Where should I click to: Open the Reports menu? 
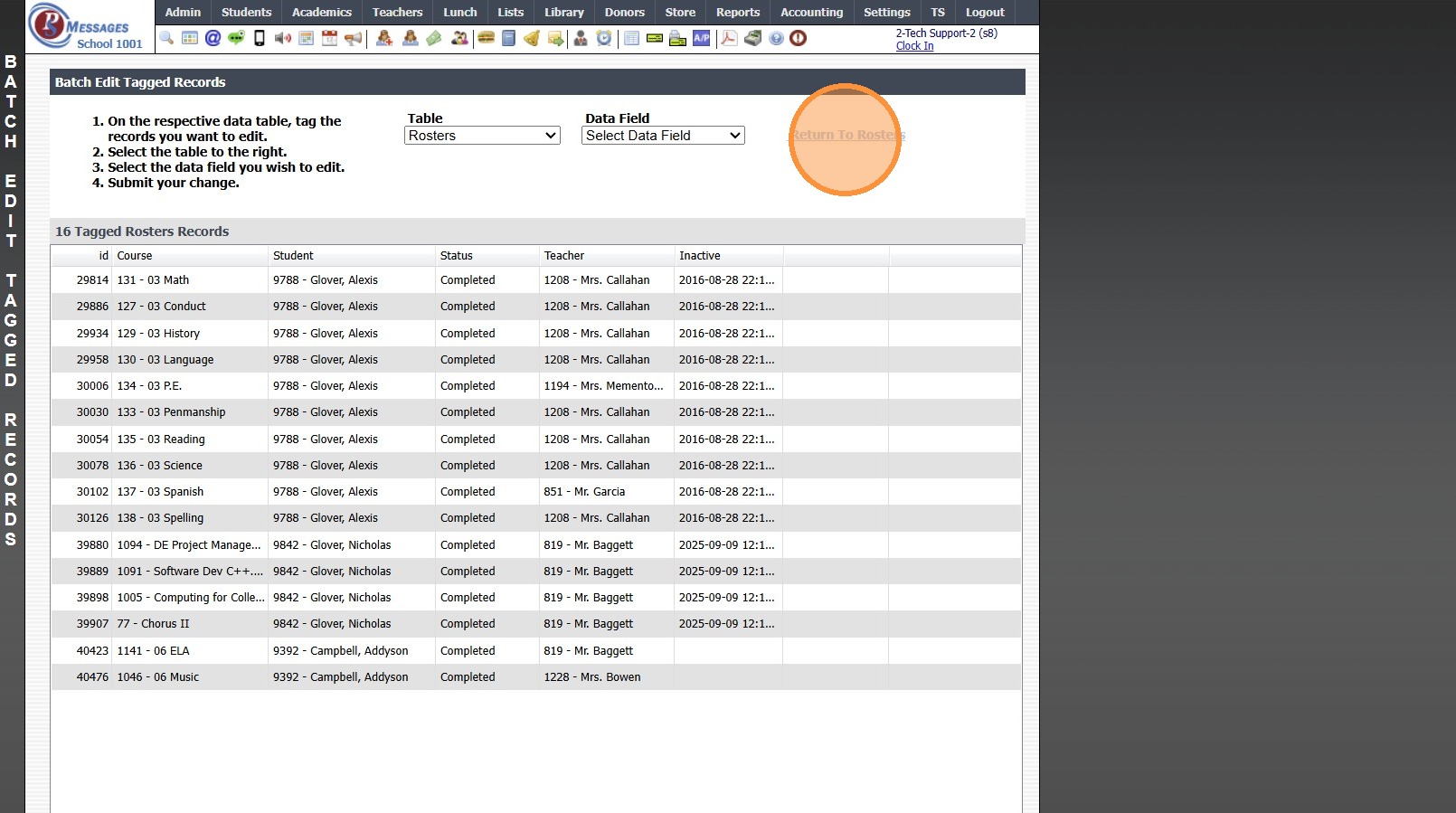(x=738, y=13)
